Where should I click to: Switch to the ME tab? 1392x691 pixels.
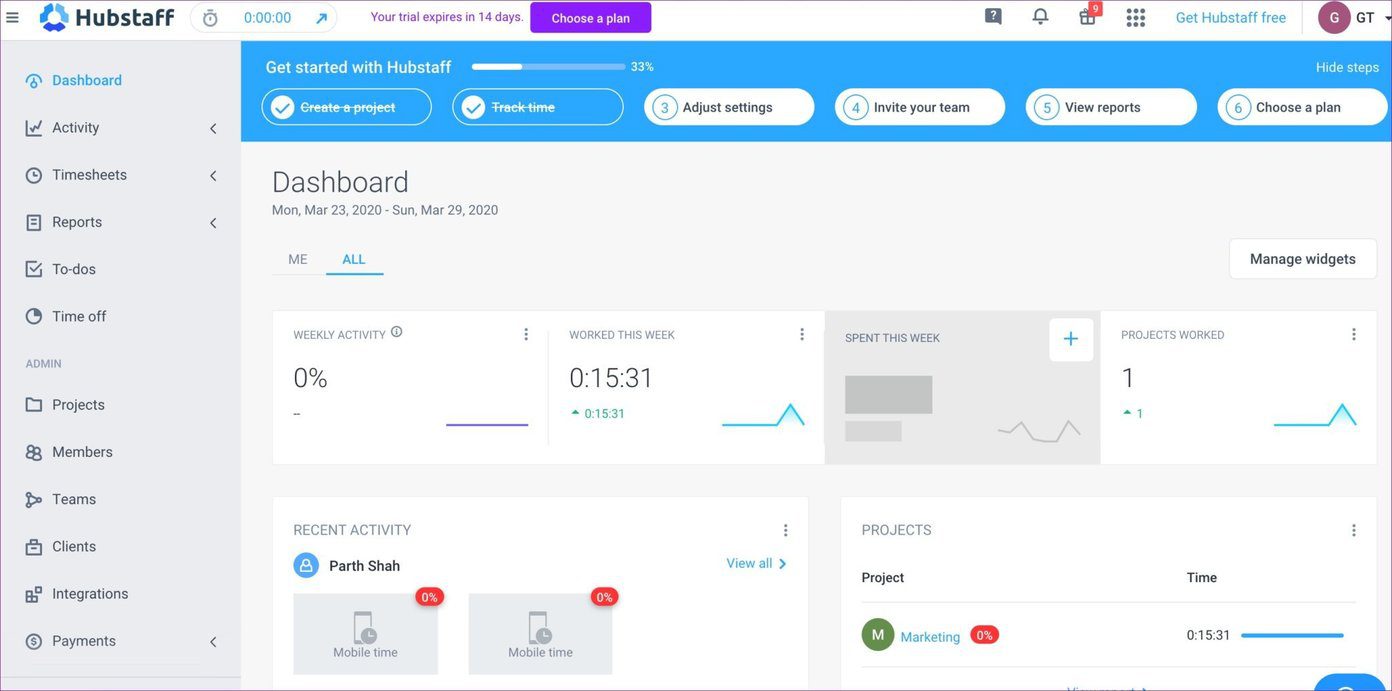click(x=298, y=259)
